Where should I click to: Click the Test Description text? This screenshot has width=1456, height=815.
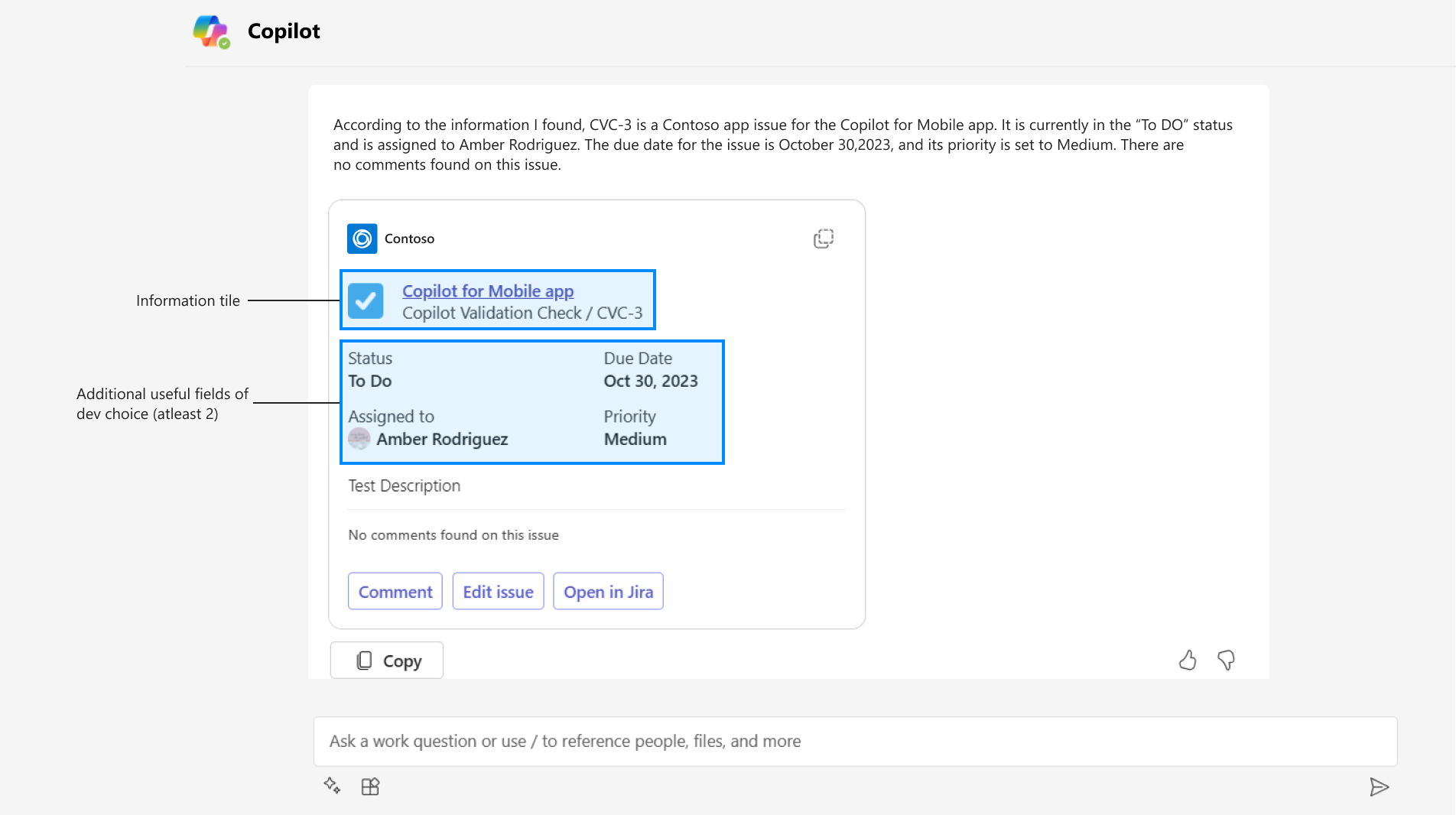[x=405, y=486]
